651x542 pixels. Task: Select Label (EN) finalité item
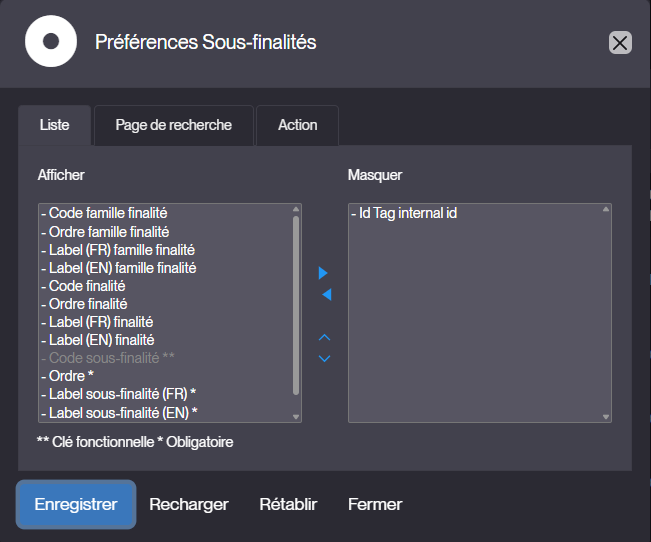pyautogui.click(x=165, y=340)
